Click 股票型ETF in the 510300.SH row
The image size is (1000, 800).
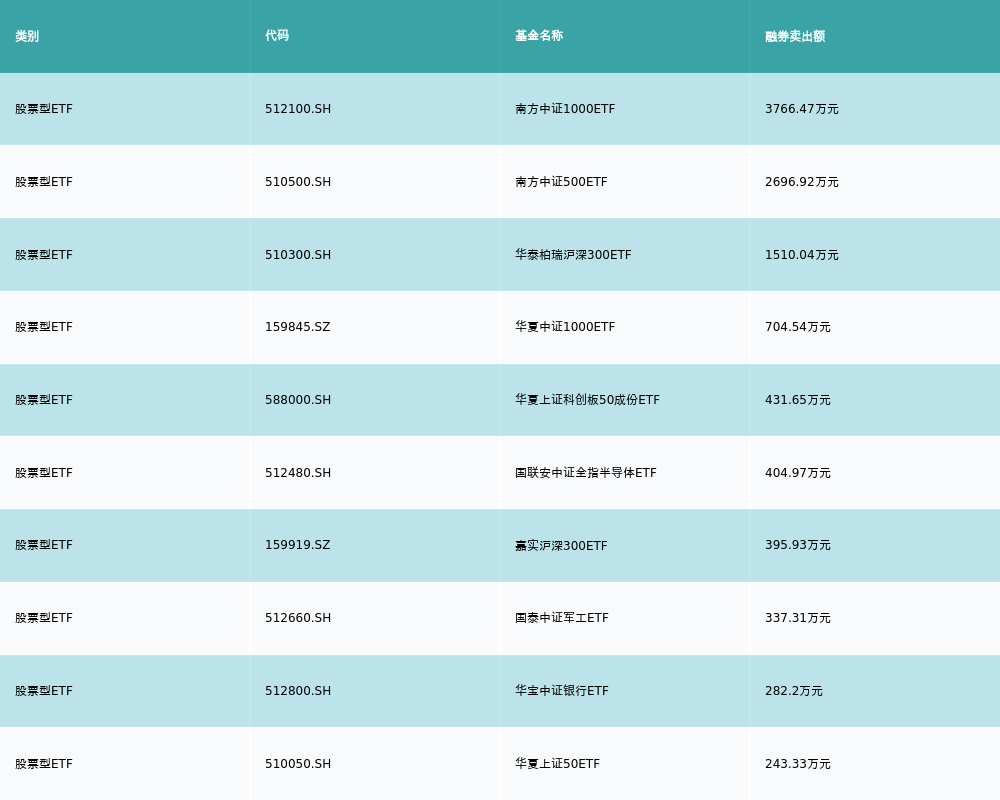(x=44, y=255)
